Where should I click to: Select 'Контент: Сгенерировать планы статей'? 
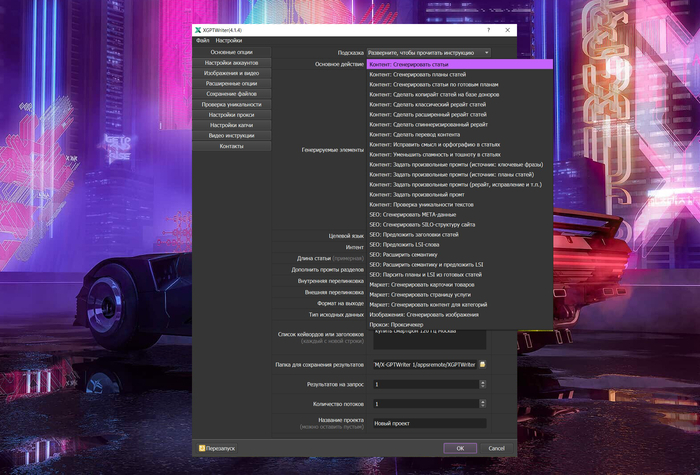coord(460,75)
